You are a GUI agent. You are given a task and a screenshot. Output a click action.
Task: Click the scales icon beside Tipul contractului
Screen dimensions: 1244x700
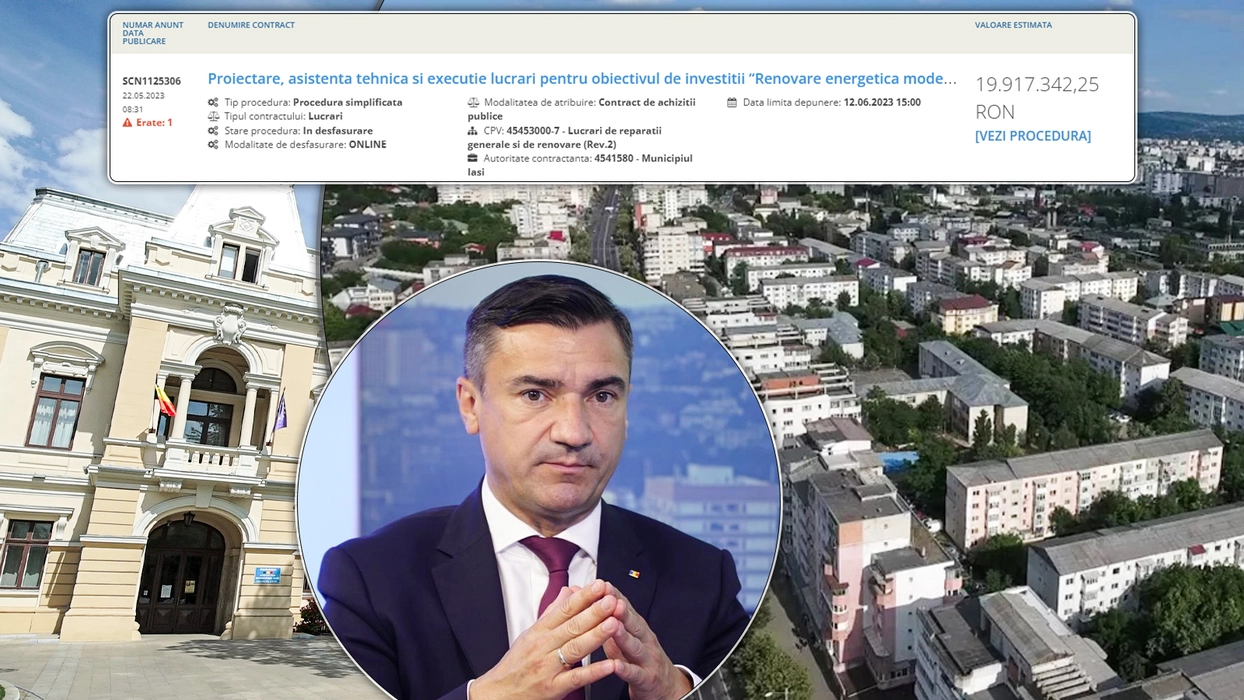[213, 117]
